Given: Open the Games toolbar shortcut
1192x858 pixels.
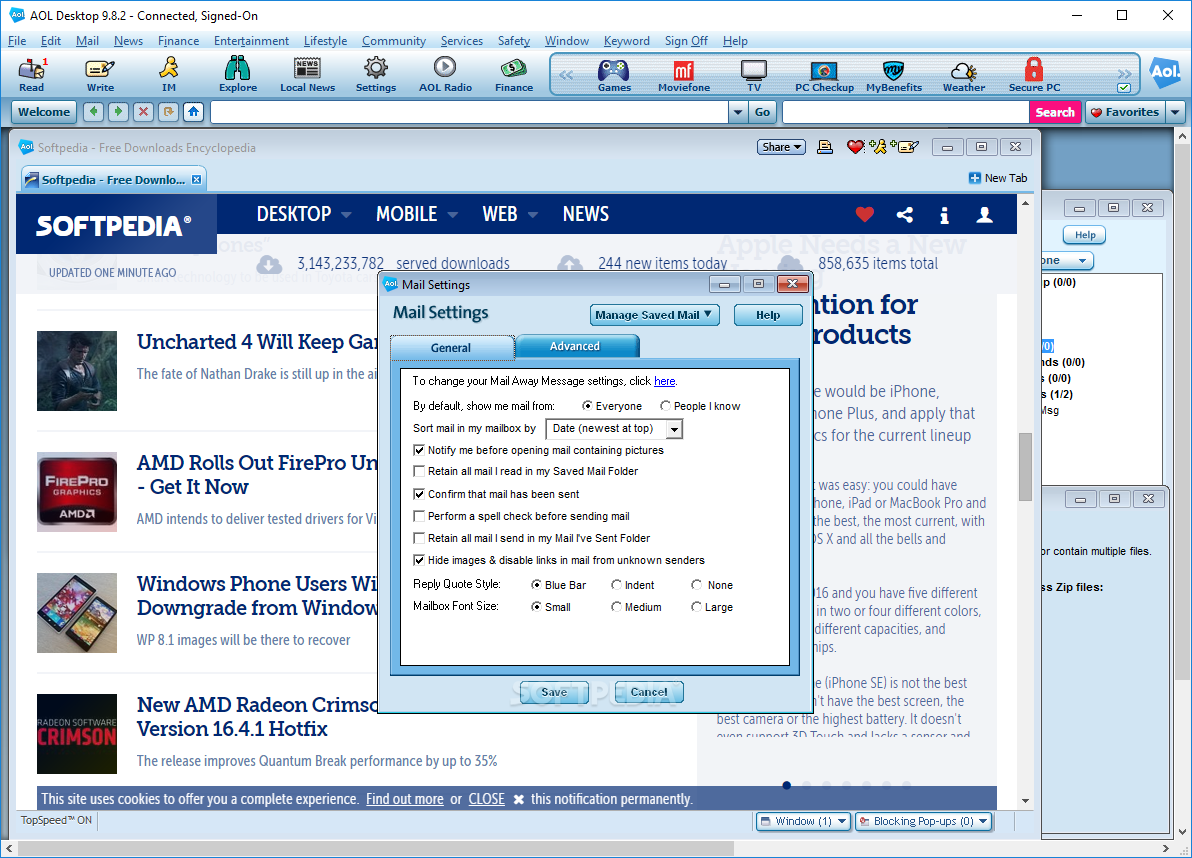Looking at the screenshot, I should click(x=614, y=76).
